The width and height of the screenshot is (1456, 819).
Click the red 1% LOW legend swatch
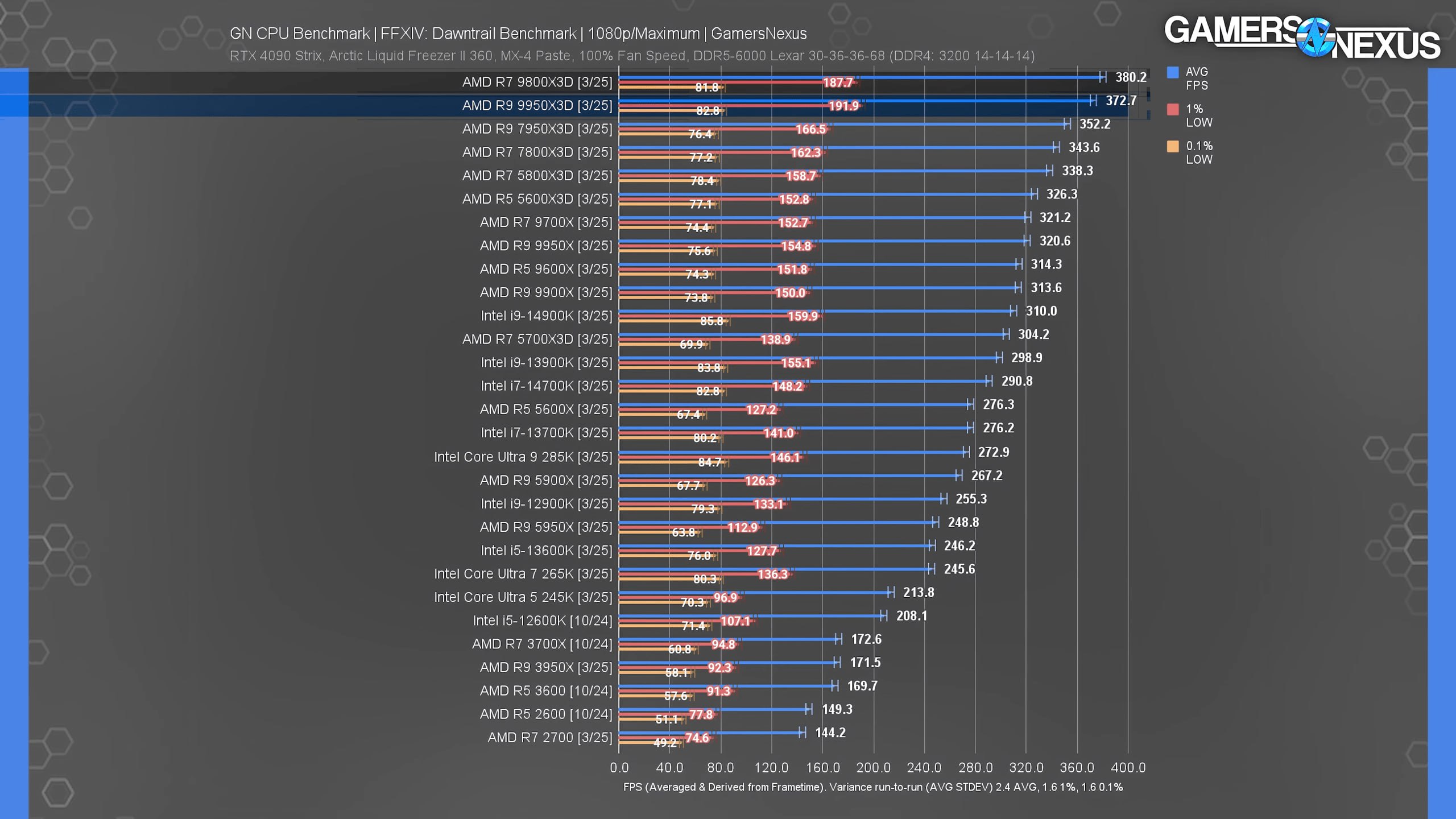(1172, 109)
